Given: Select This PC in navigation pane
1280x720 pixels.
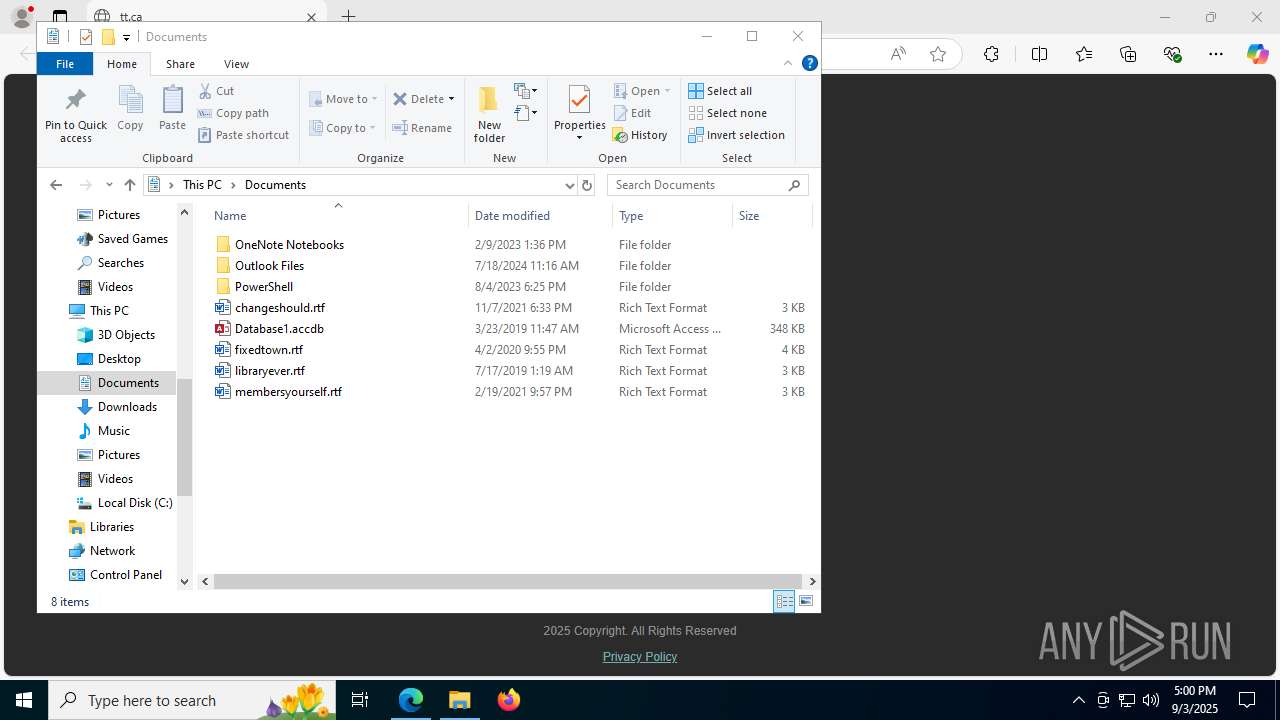Looking at the screenshot, I should [x=109, y=311].
